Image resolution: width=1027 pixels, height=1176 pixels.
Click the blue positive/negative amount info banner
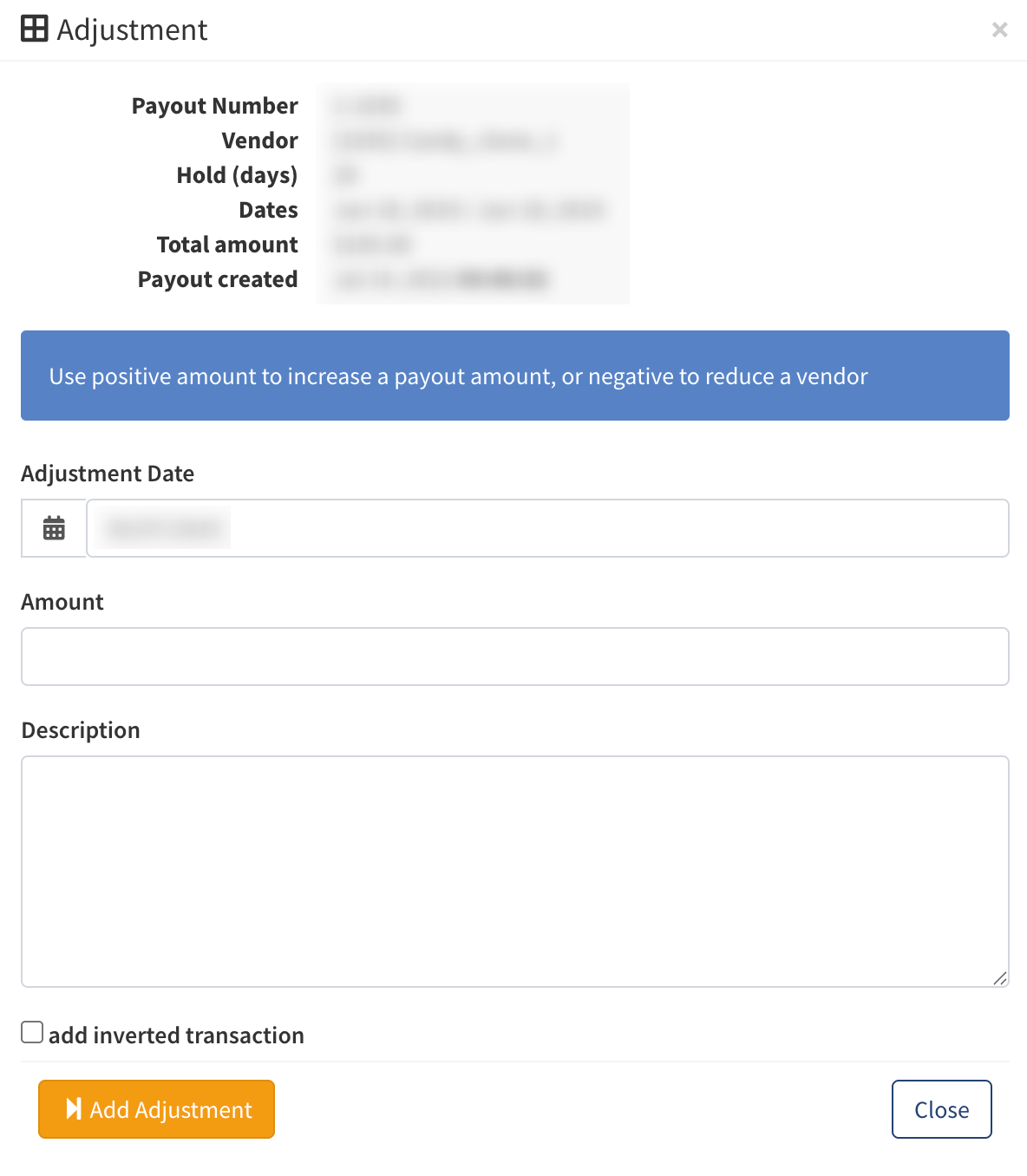pyautogui.click(x=515, y=376)
